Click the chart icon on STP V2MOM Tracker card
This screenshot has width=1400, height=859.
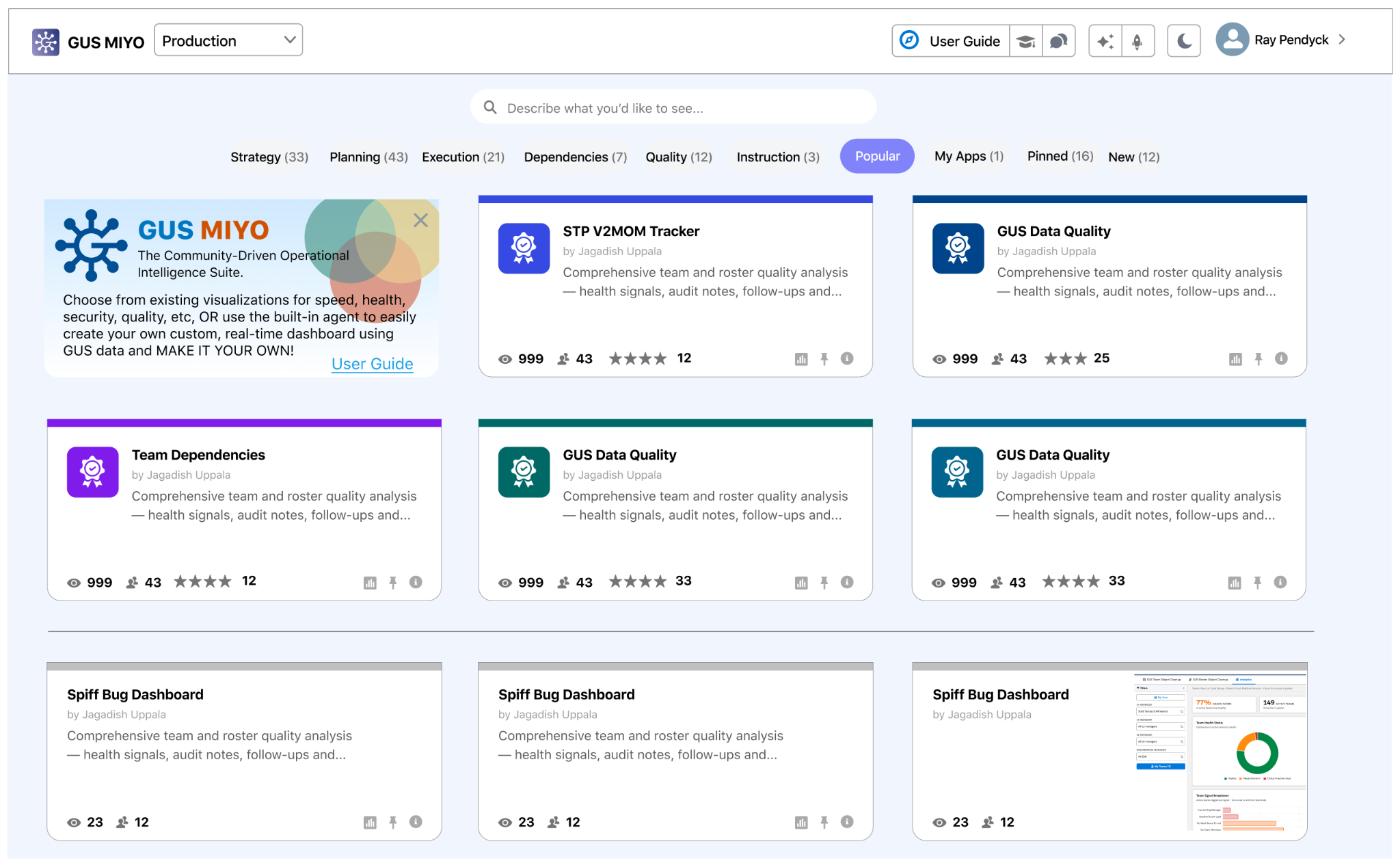click(801, 359)
